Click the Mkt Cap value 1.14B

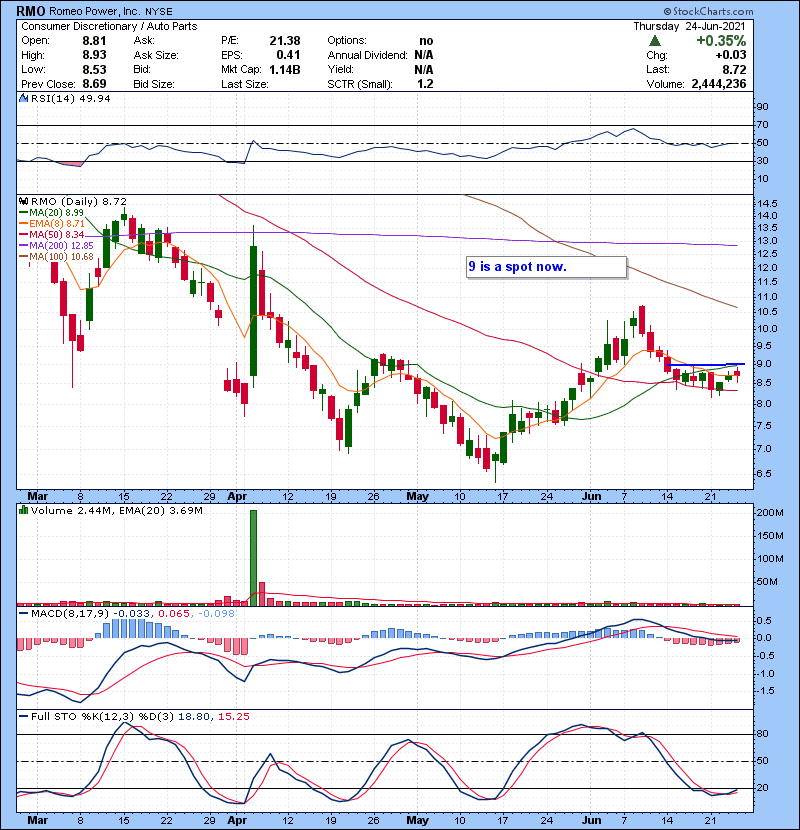[285, 69]
